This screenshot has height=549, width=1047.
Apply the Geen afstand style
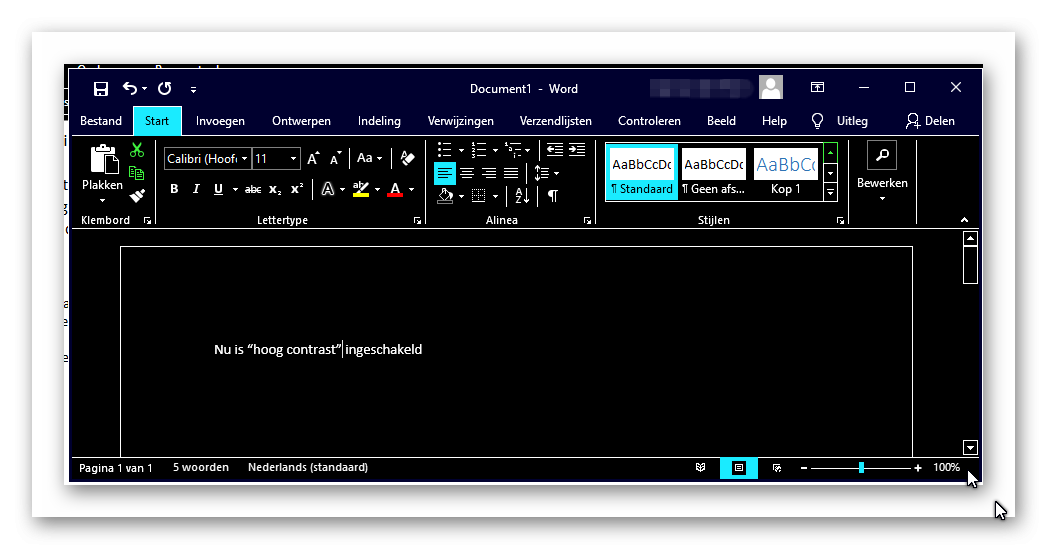tap(714, 172)
